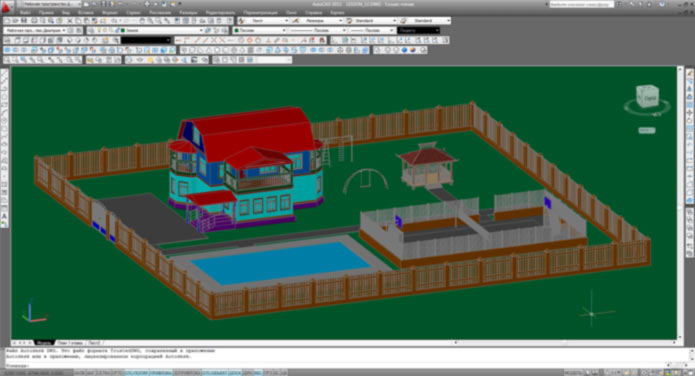Open the WCS dropdown below the ViewCube

[x=647, y=130]
